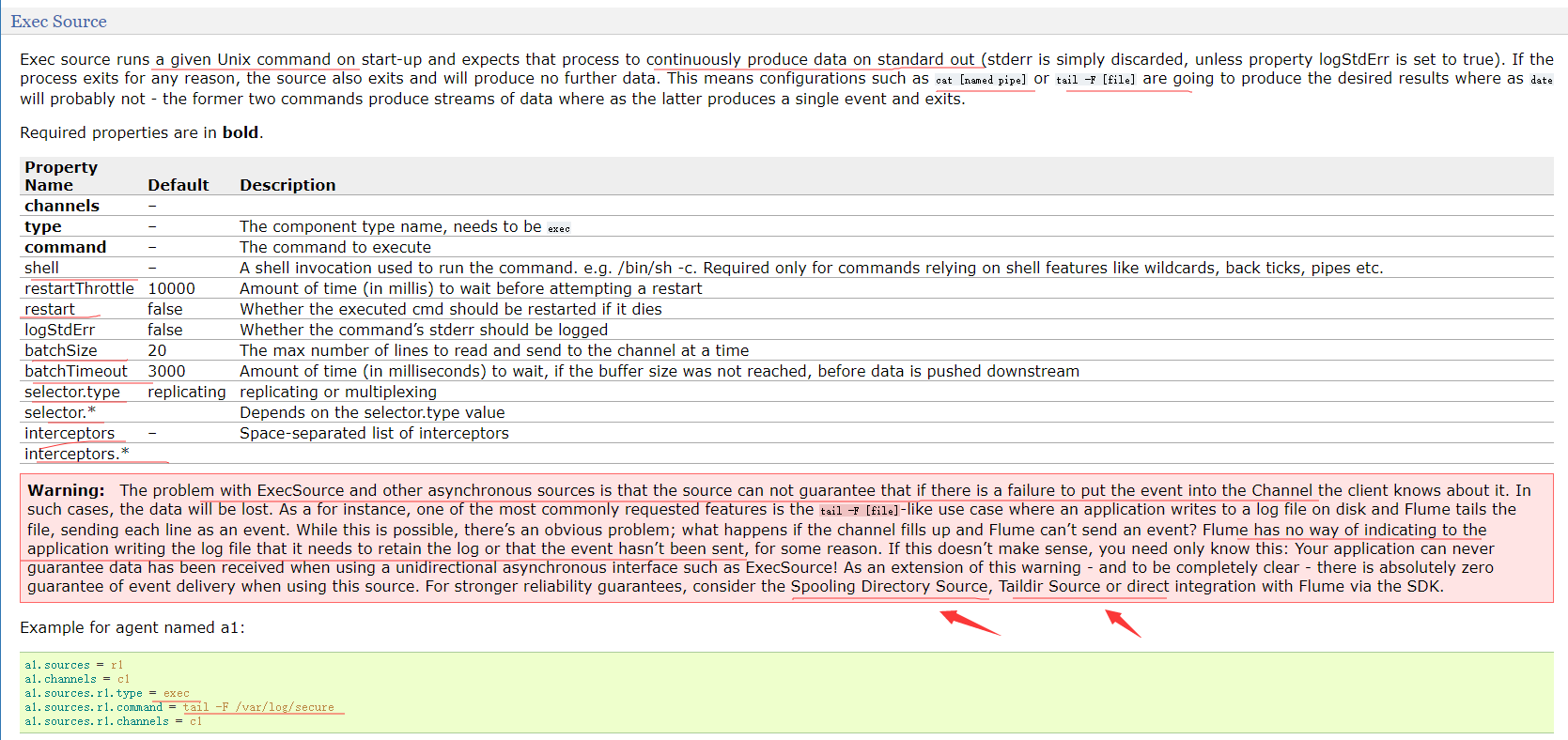Click the 'Description' column header

tap(287, 185)
